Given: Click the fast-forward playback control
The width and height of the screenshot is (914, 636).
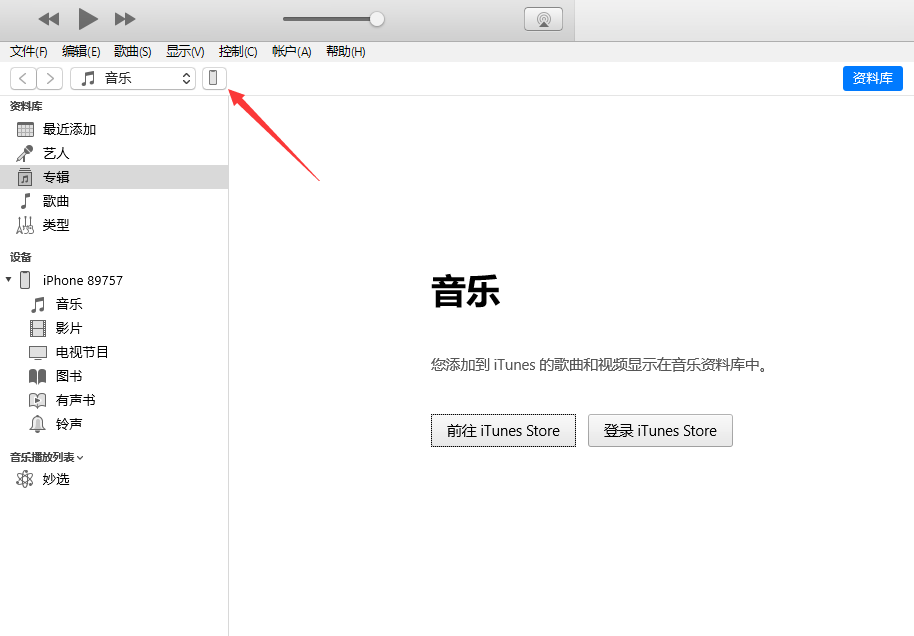Looking at the screenshot, I should point(123,18).
